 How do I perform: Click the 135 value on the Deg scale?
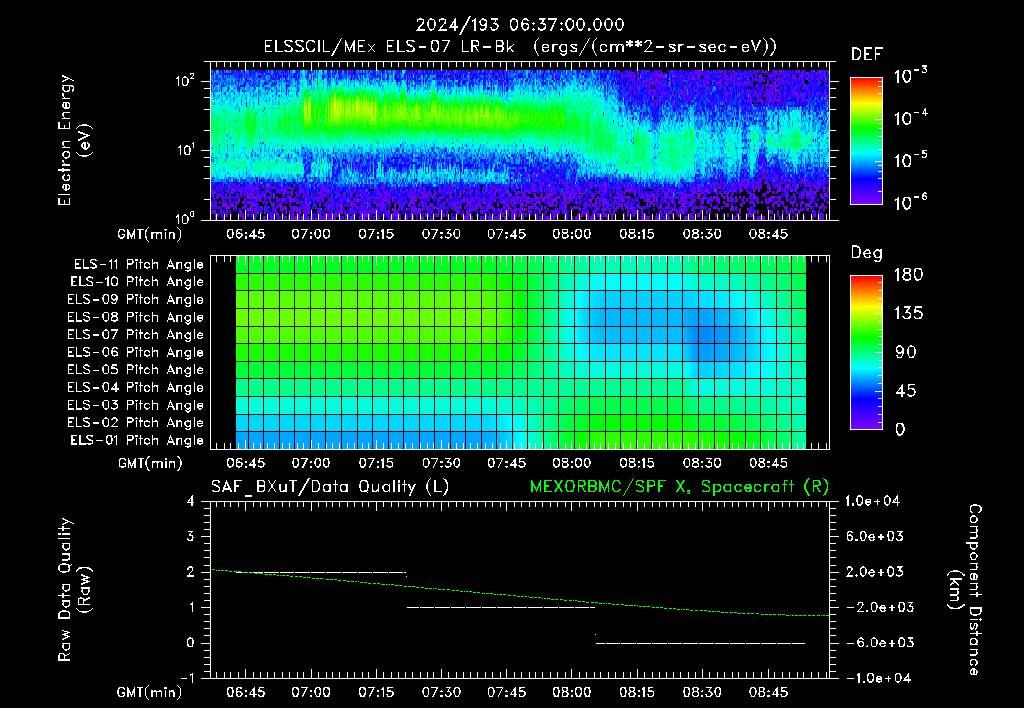click(908, 314)
